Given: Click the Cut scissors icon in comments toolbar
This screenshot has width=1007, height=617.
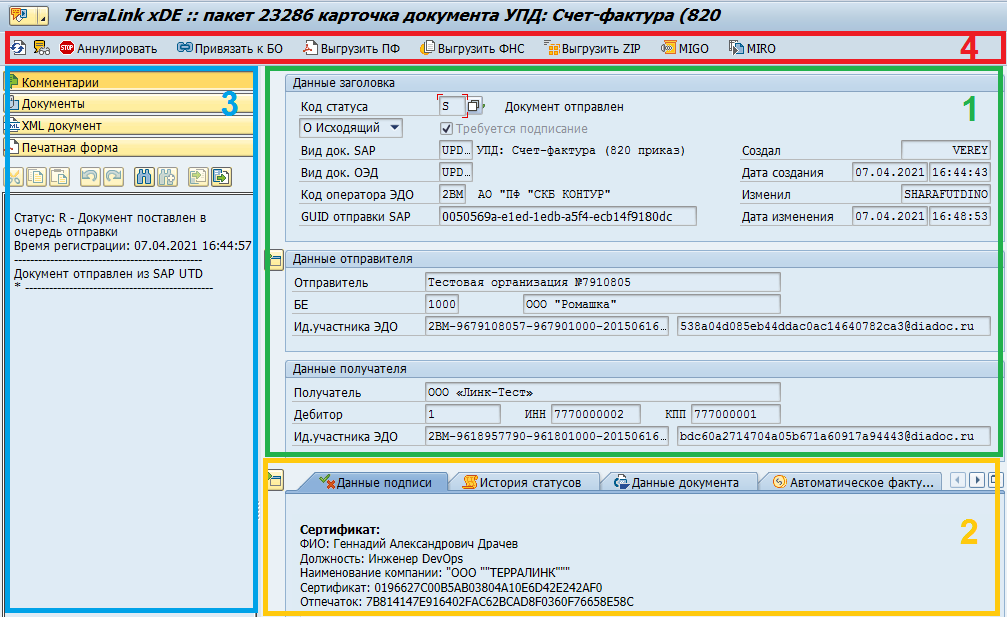Looking at the screenshot, I should point(16,177).
